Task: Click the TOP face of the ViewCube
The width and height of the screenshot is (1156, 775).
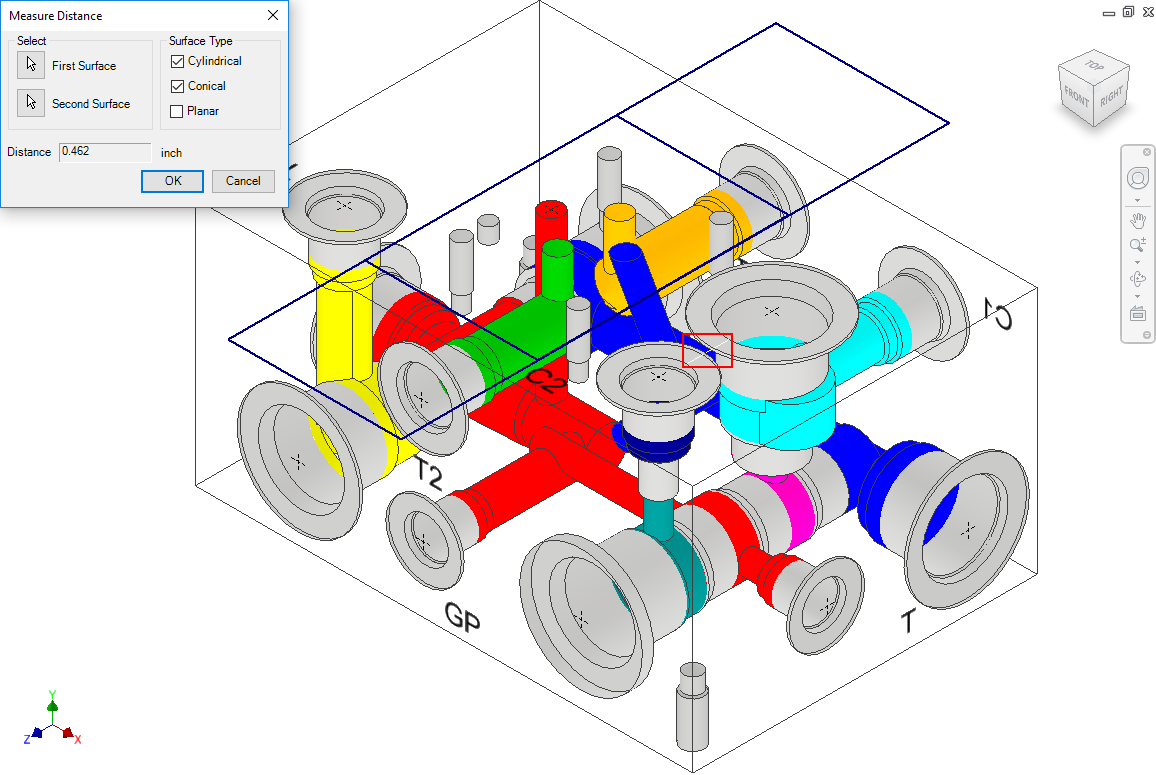Action: point(1094,66)
